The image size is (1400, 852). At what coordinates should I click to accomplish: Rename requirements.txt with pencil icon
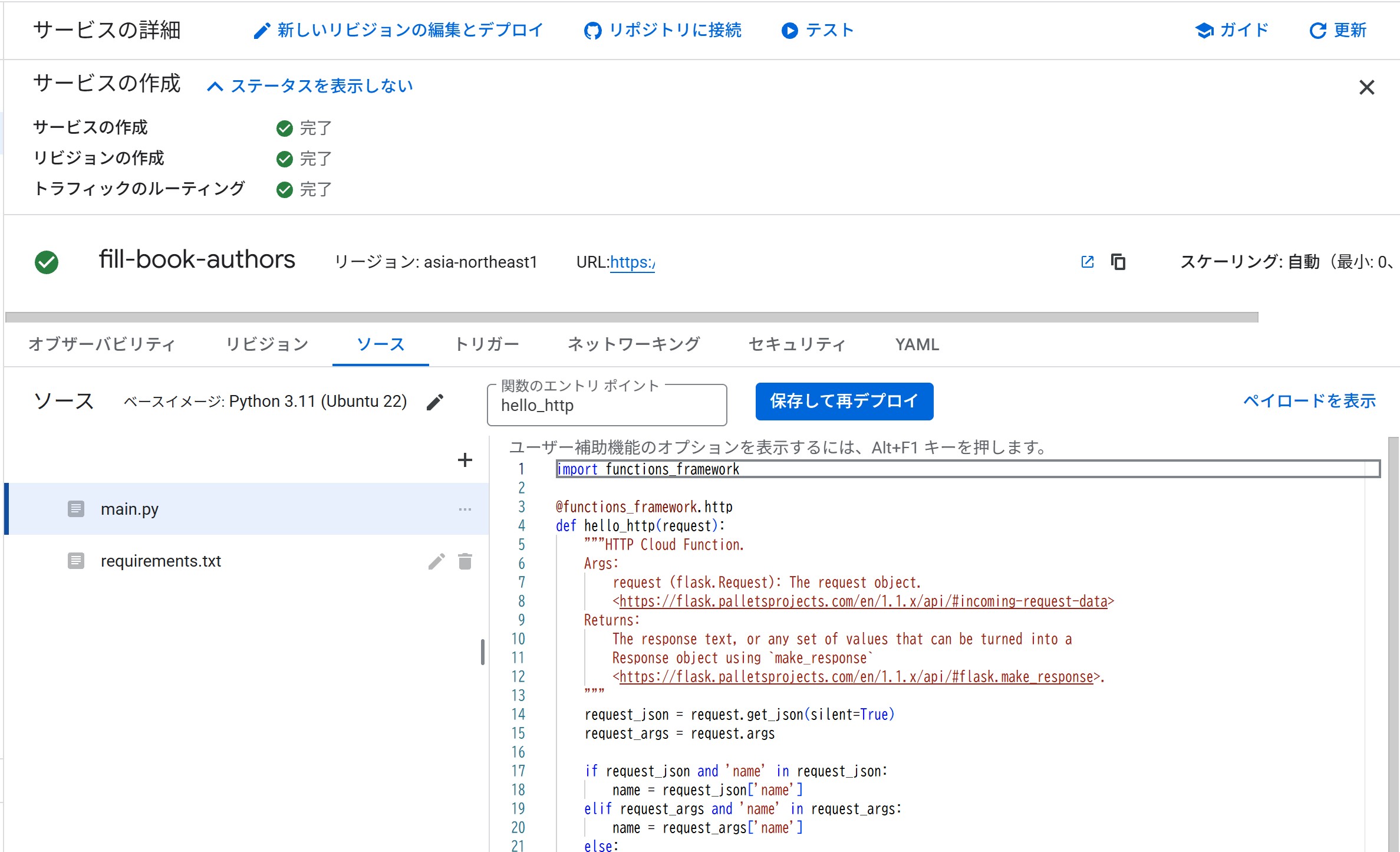coord(436,561)
